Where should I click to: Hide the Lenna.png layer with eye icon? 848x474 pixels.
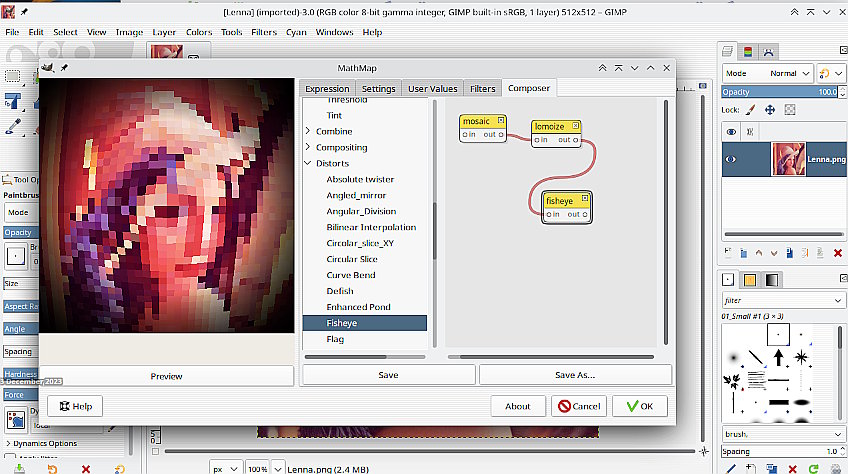coord(731,159)
